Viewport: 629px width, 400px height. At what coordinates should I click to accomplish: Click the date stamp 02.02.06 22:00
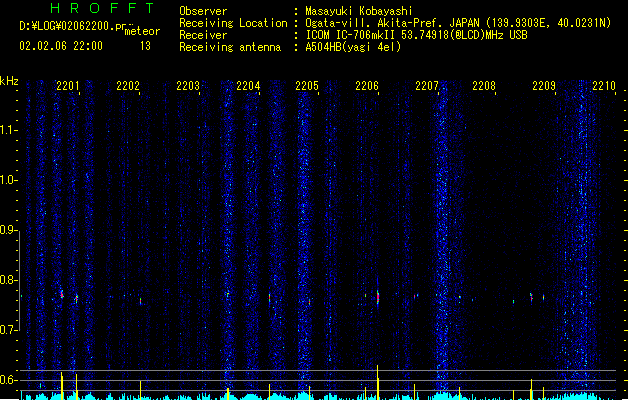[61, 46]
